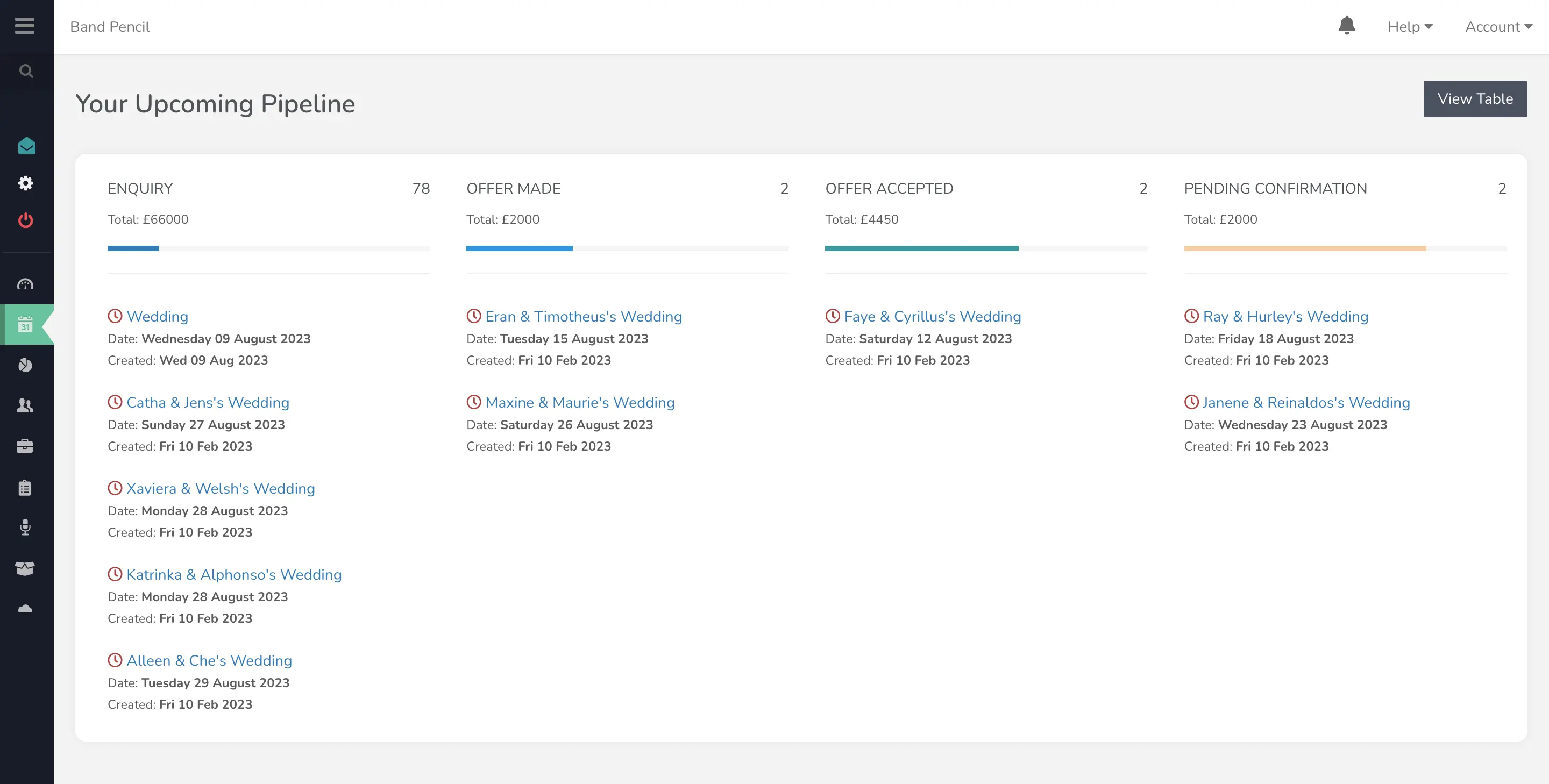Open the inbox envelope icon in sidebar
Image resolution: width=1549 pixels, height=784 pixels.
point(26,146)
